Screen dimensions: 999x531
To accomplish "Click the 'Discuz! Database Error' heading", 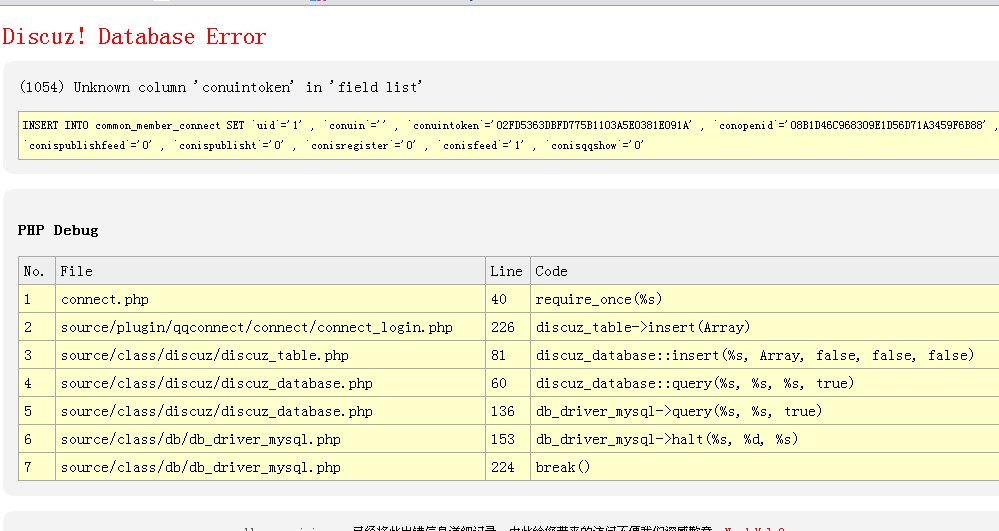I will coord(134,37).
